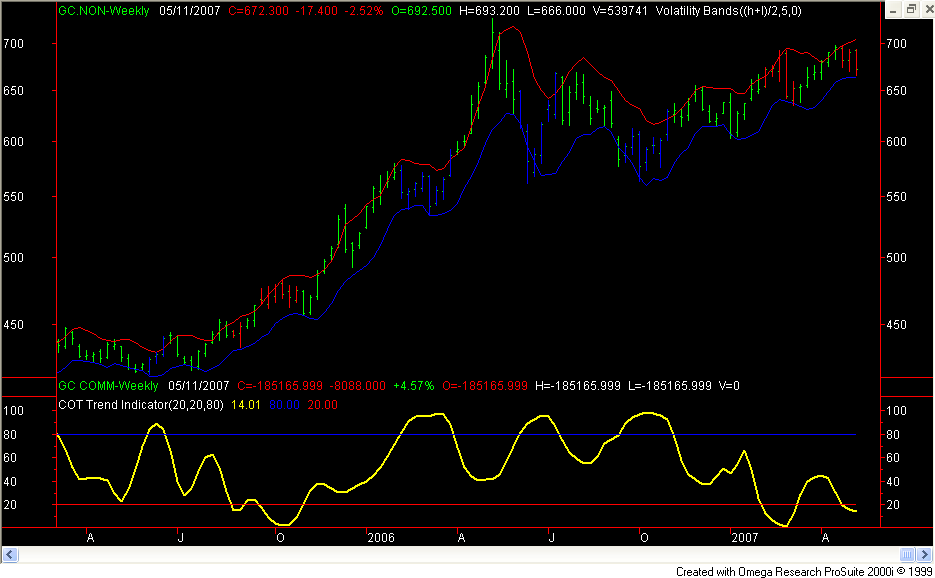935x578 pixels.
Task: Click the closing price C=672.300 value
Action: tap(259, 11)
